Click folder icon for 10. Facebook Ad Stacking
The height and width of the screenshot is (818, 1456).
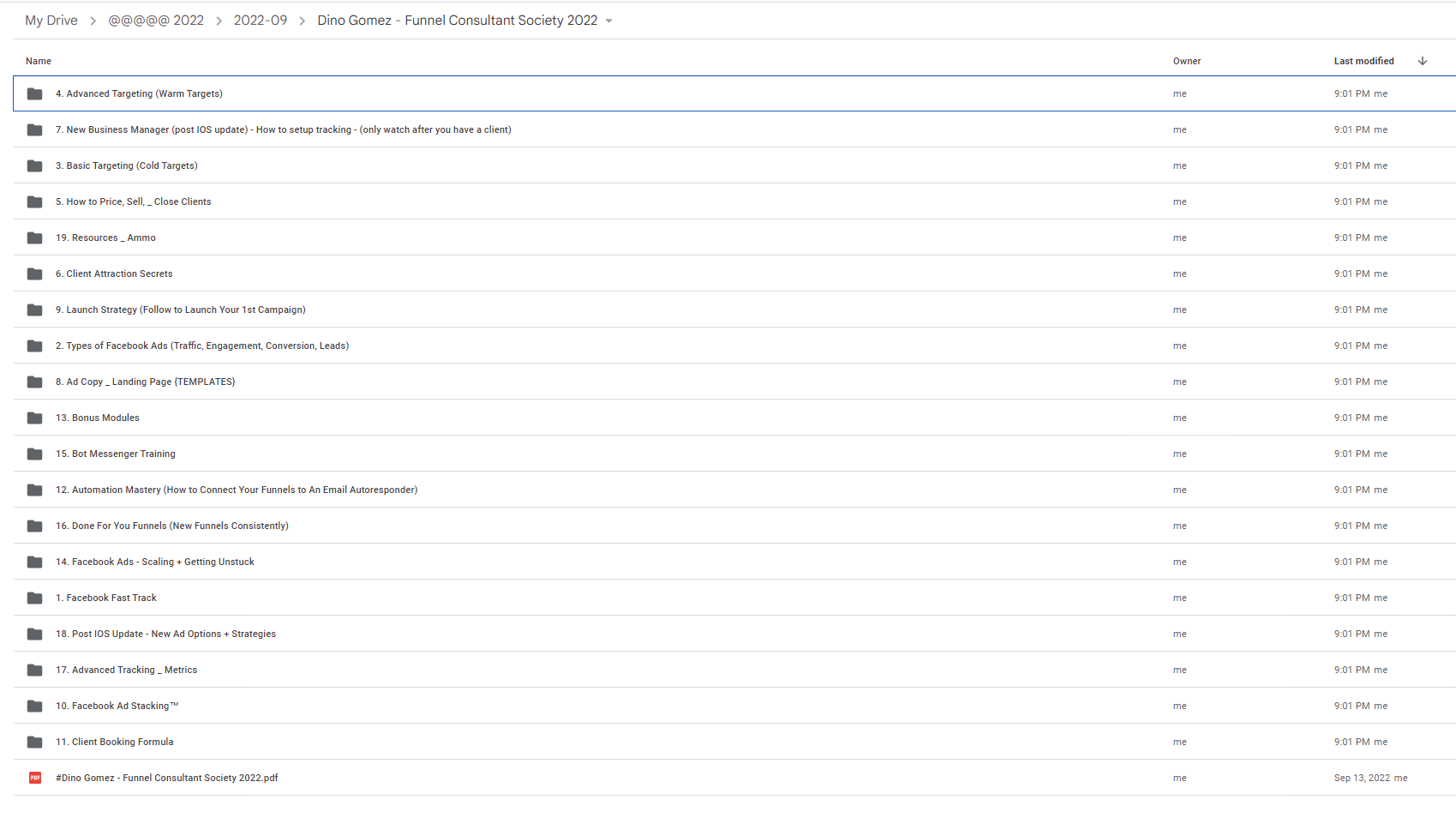click(34, 707)
